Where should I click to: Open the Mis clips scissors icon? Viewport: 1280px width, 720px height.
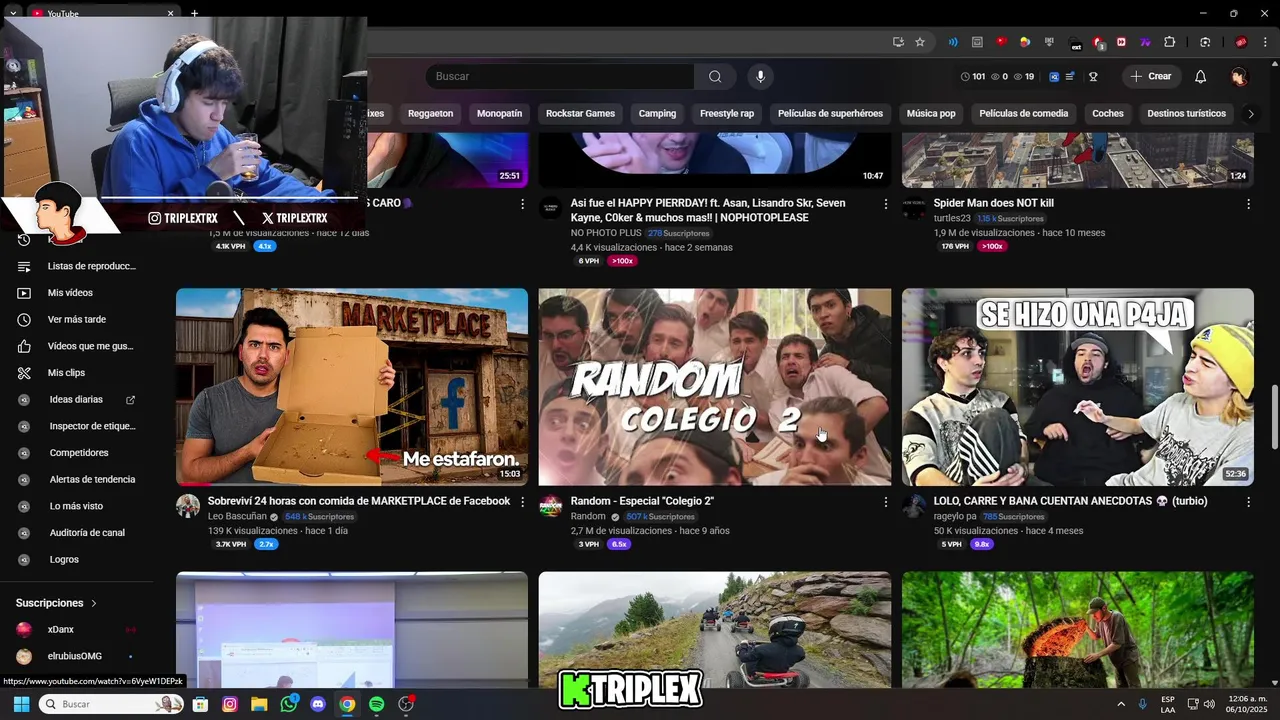tap(24, 373)
